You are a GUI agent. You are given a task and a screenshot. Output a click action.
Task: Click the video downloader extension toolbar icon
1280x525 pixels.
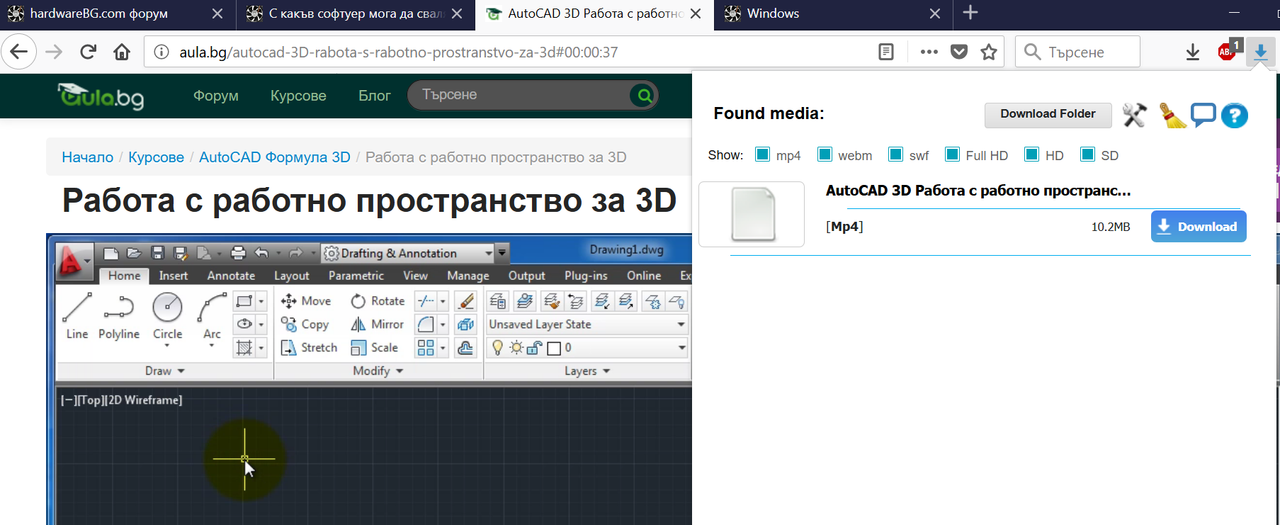[1261, 52]
